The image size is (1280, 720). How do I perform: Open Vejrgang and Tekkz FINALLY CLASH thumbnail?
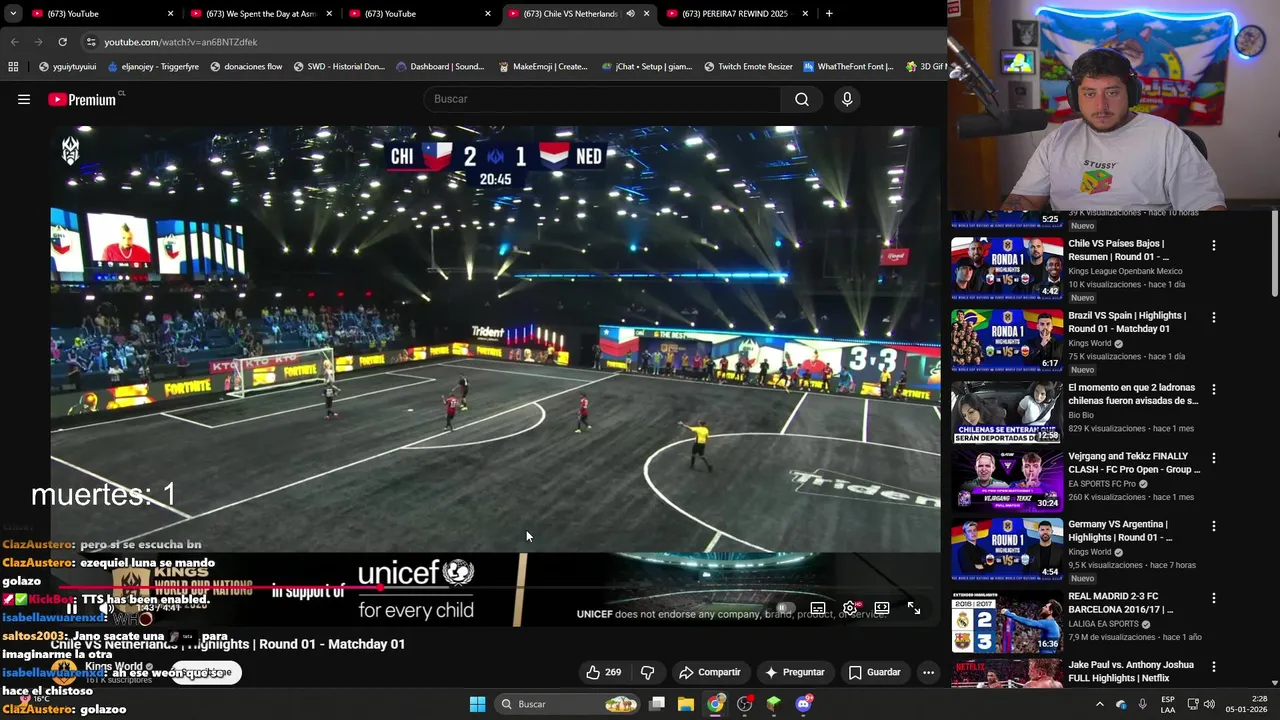click(x=1007, y=480)
